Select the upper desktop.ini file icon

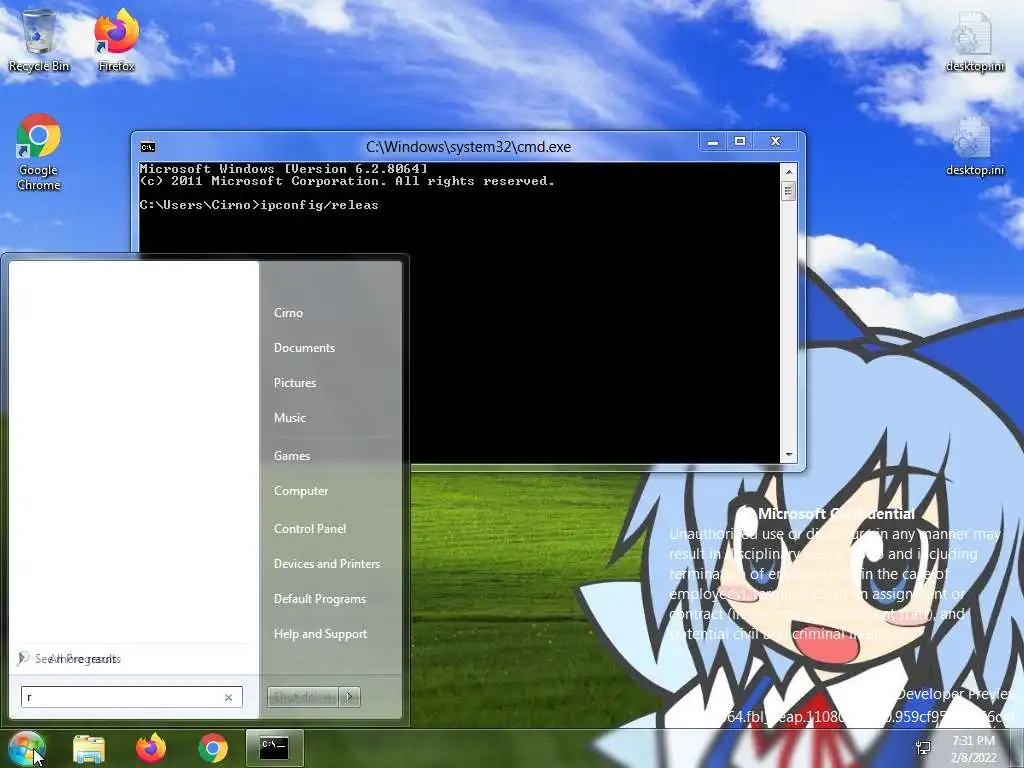click(974, 40)
